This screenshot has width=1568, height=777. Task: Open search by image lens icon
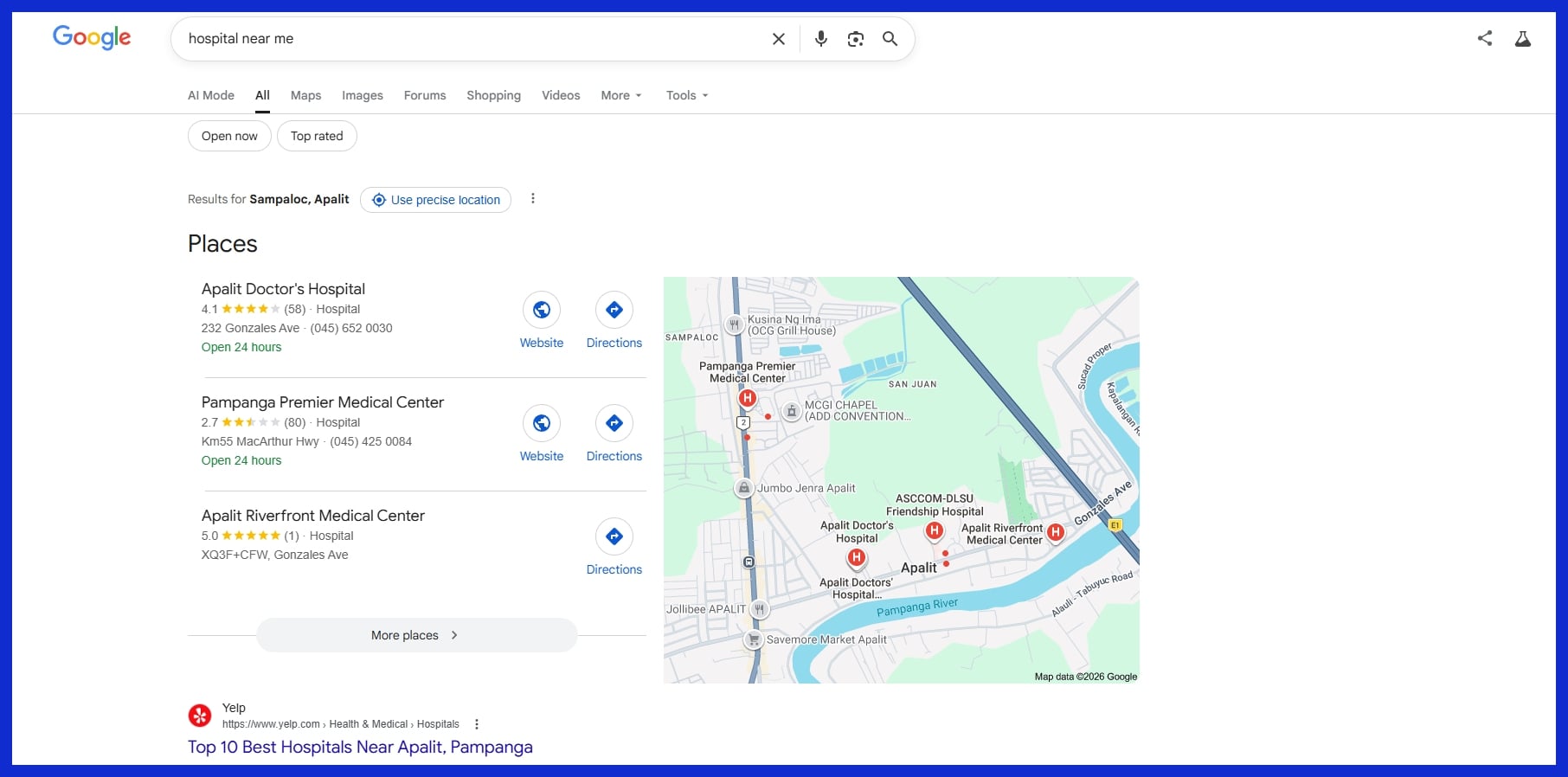(855, 39)
